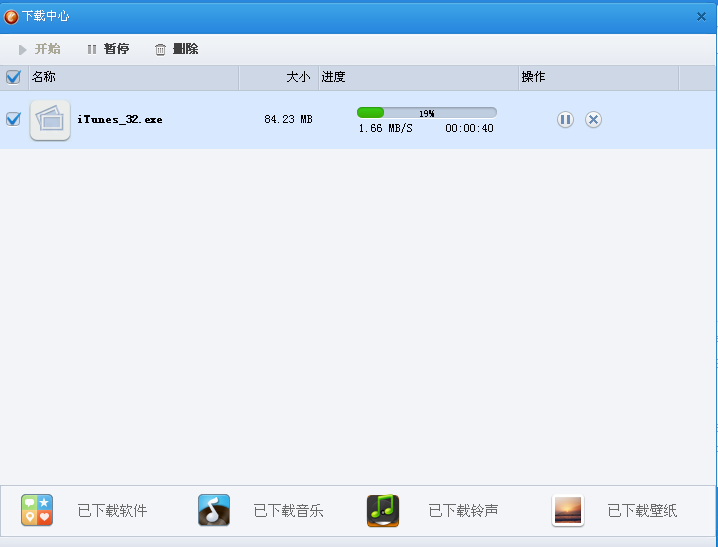Image resolution: width=718 pixels, height=547 pixels.
Task: Click the 操作 column header
Action: click(599, 77)
